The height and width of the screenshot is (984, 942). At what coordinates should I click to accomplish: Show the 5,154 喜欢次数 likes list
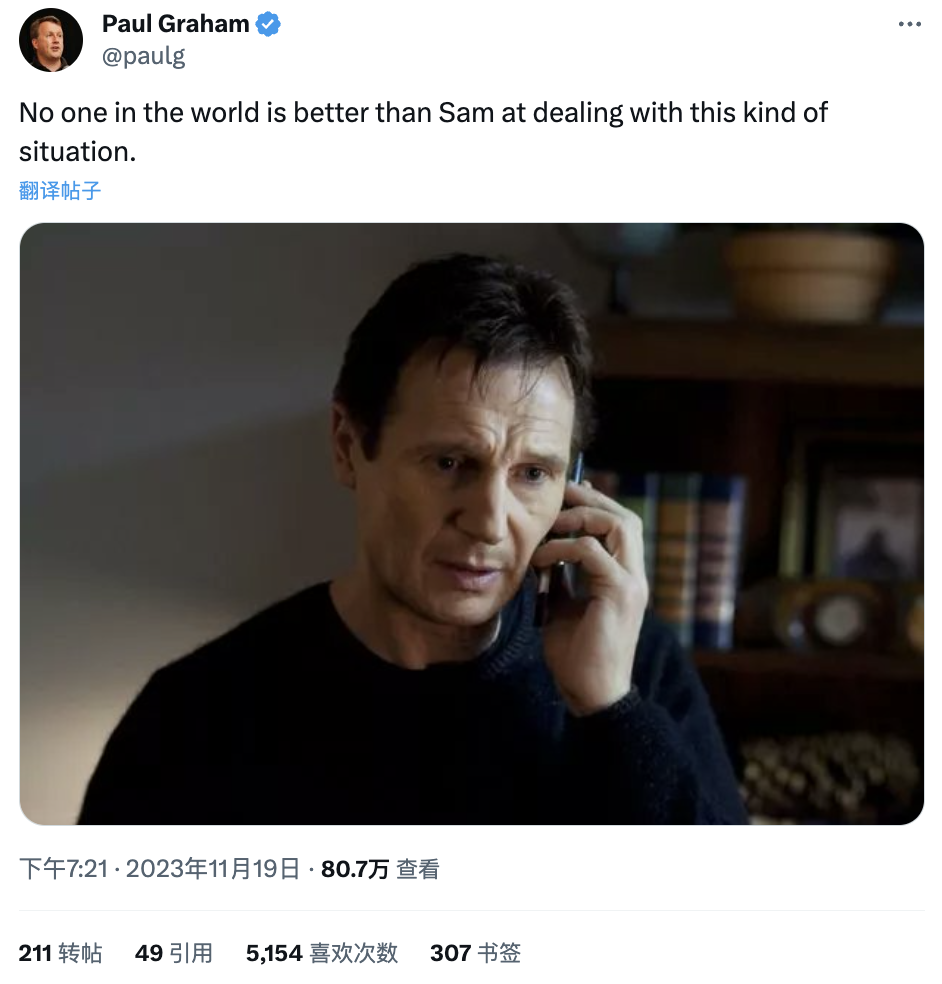pyautogui.click(x=322, y=953)
